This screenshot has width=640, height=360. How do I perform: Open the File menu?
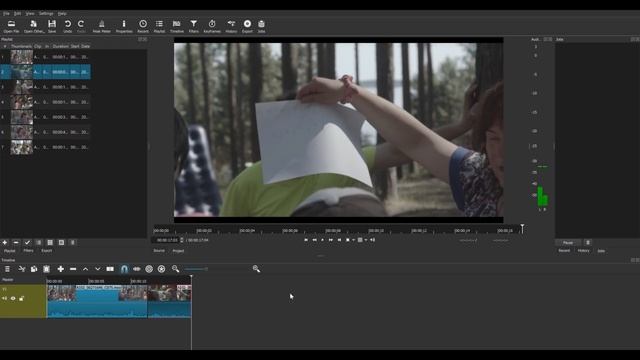tap(6, 13)
